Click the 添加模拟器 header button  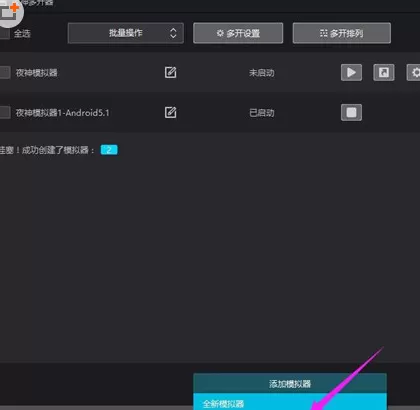pyautogui.click(x=290, y=383)
